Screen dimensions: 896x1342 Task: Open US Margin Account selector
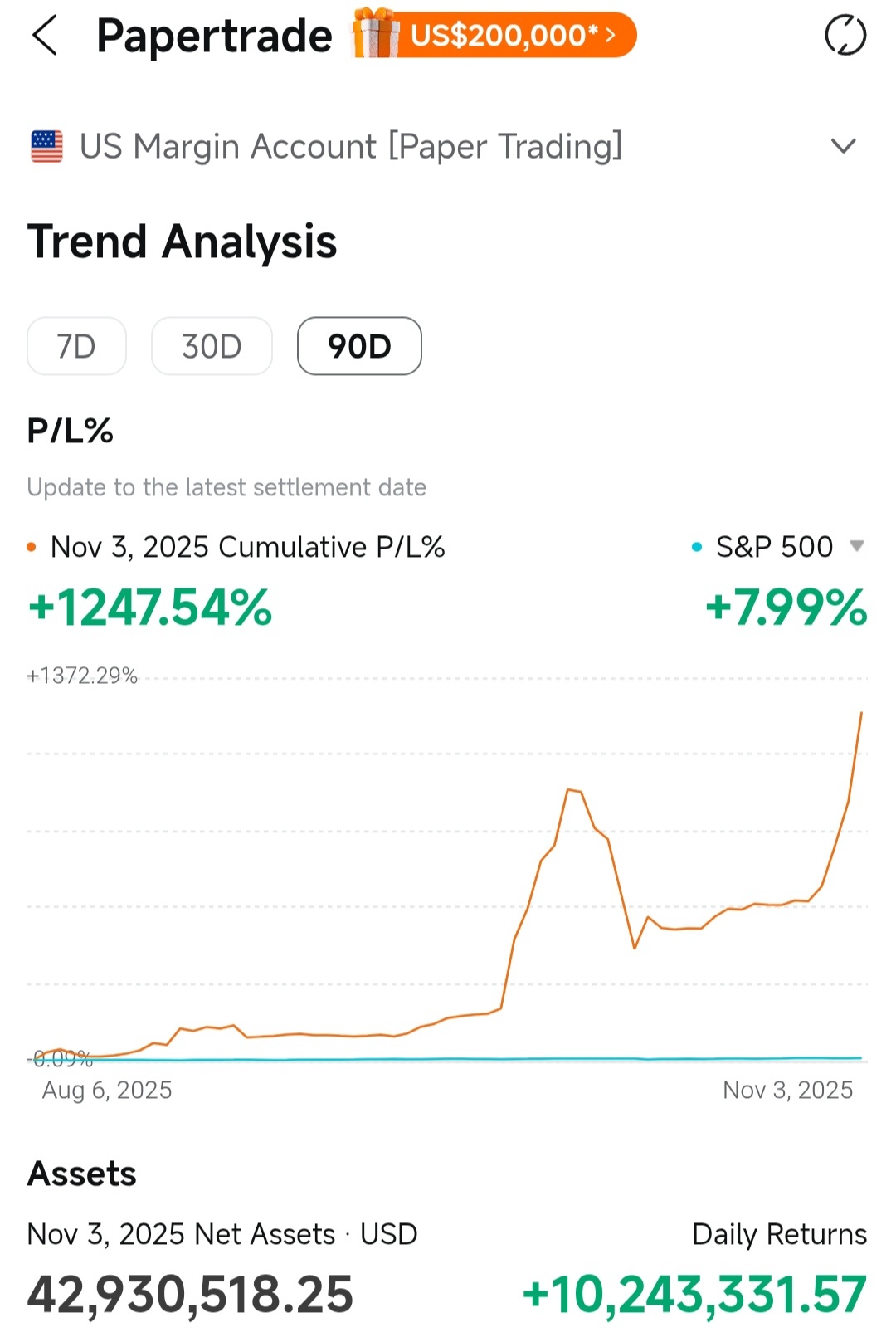448,147
